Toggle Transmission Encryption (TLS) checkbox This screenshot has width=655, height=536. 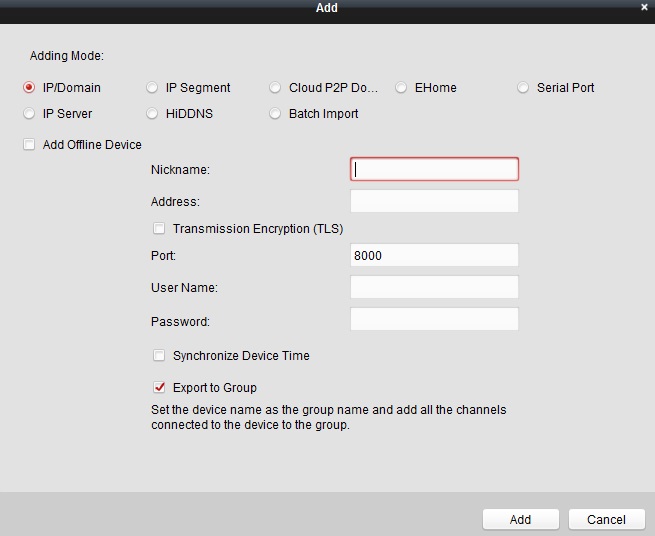click(x=159, y=229)
